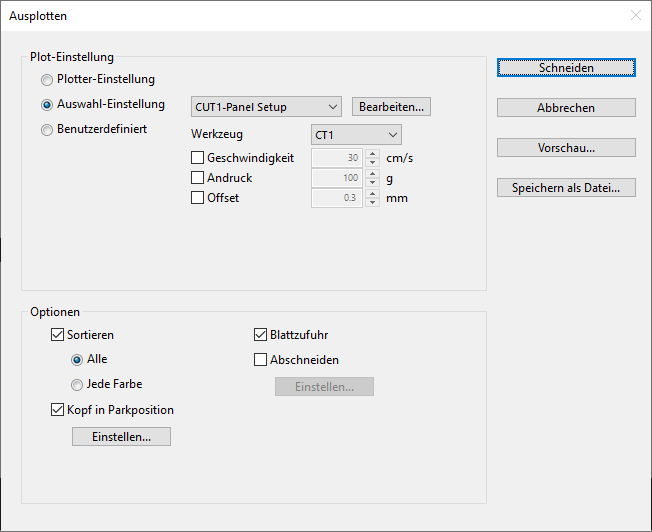Close the Ausplotten dialog window

click(636, 15)
